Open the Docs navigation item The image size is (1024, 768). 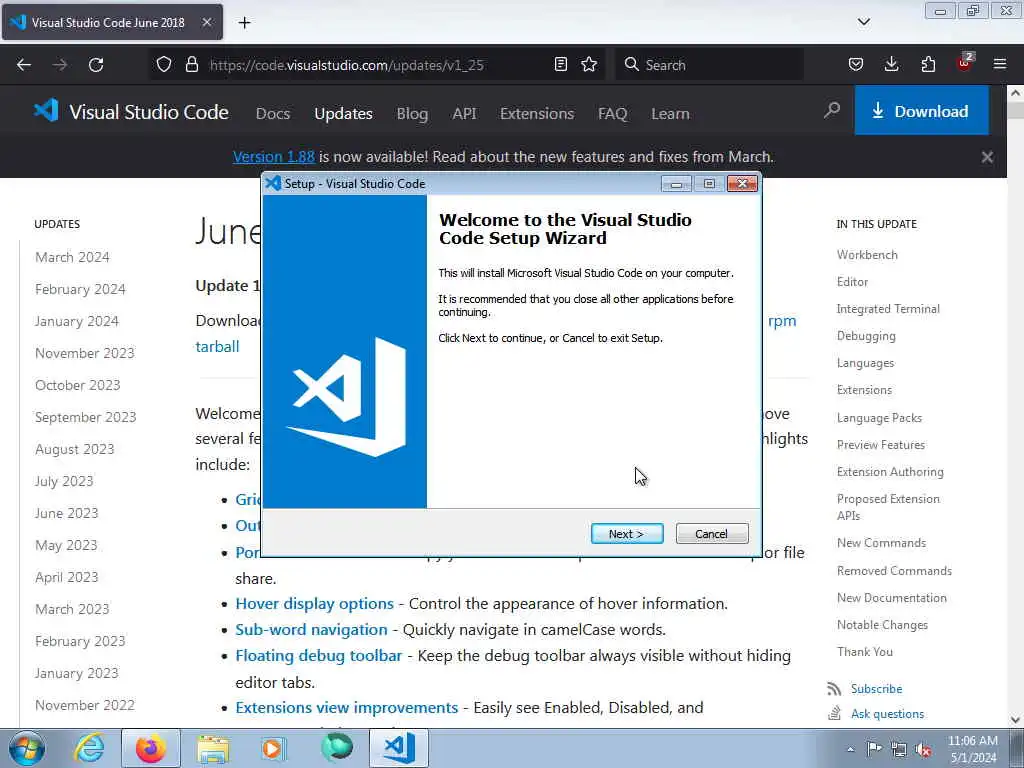click(x=272, y=114)
